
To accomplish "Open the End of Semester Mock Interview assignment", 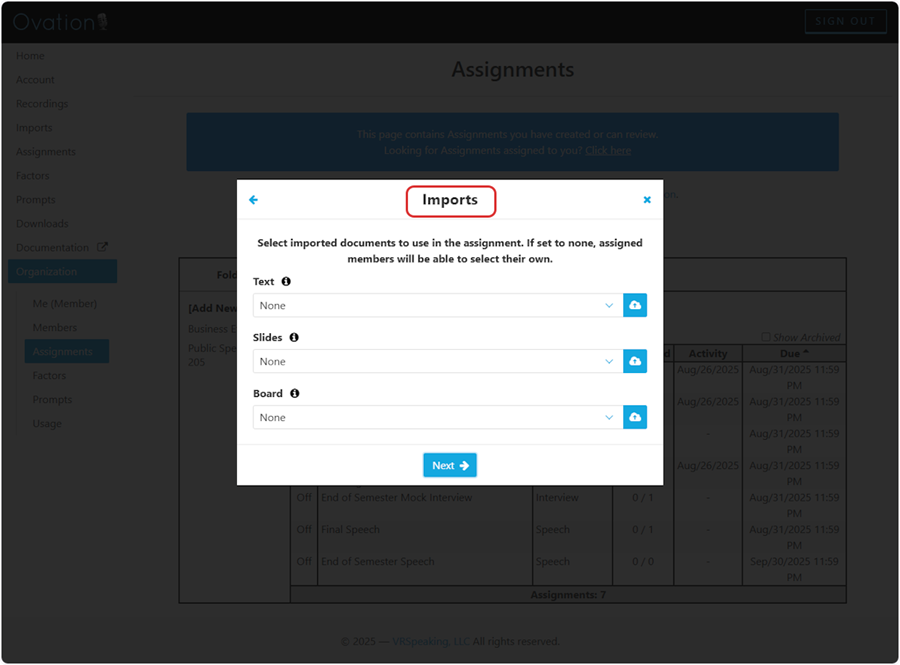I will 397,497.
